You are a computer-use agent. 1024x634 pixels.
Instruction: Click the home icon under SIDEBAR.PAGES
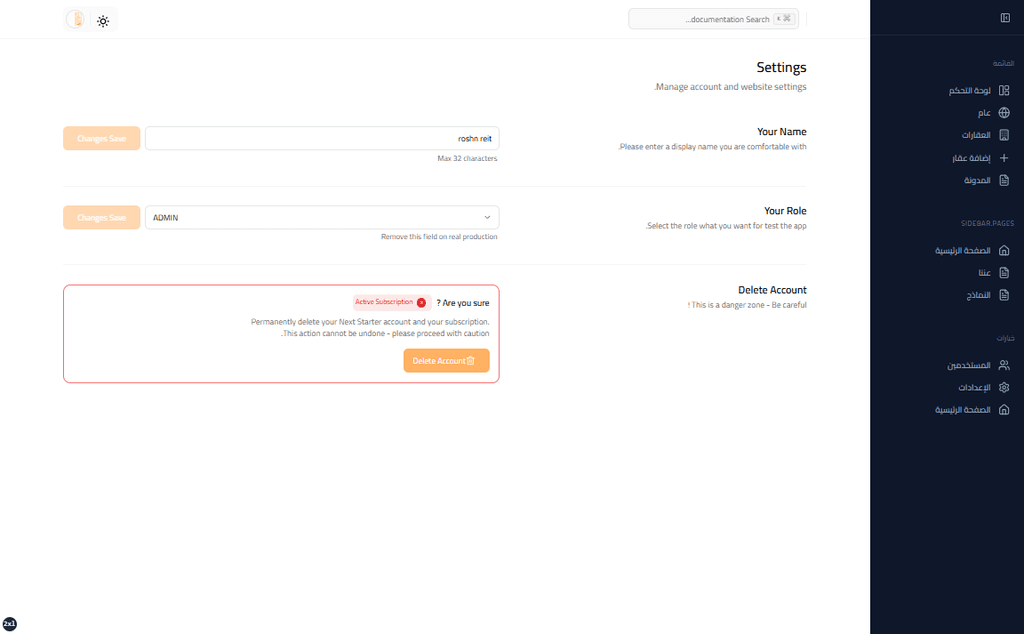point(1004,250)
